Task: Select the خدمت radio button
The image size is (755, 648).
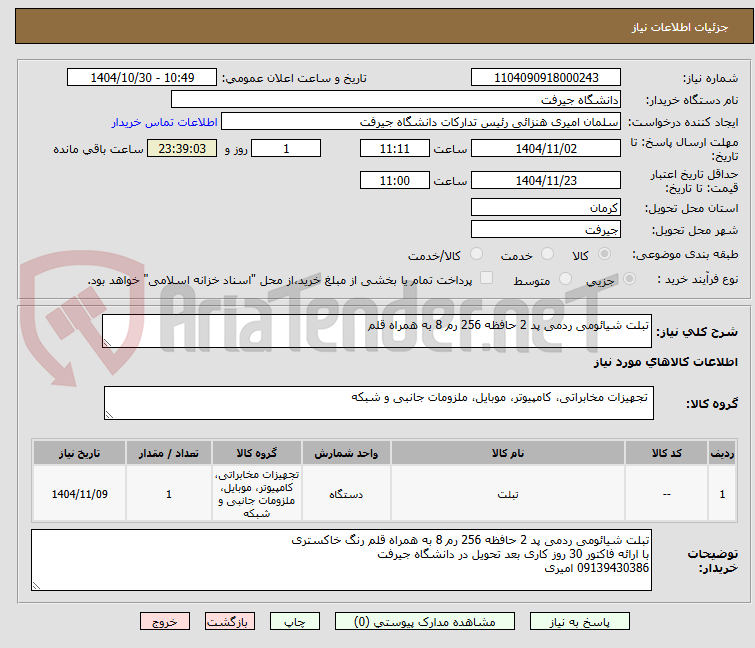Action: tap(547, 254)
